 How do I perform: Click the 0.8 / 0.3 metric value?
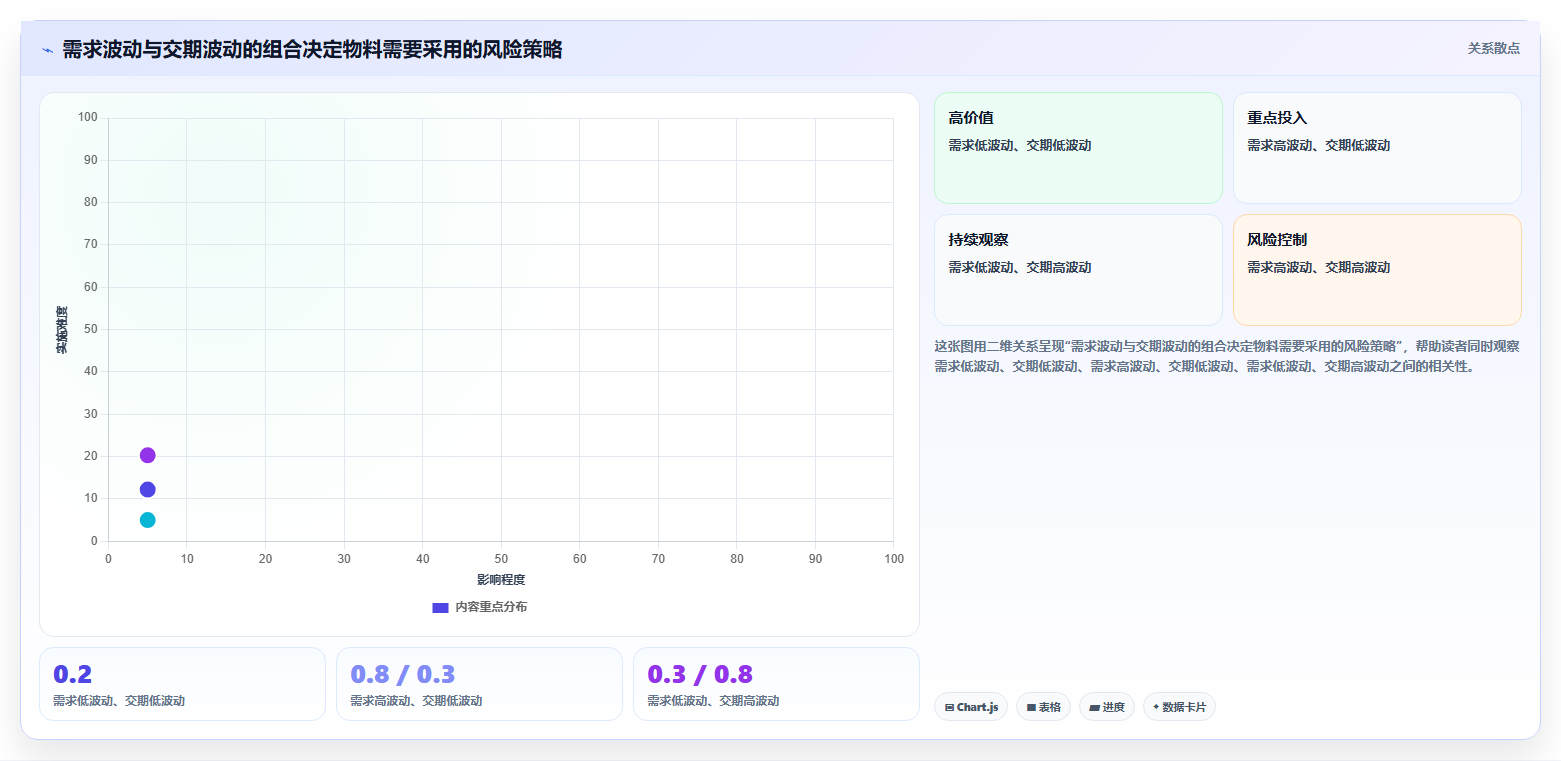click(403, 675)
